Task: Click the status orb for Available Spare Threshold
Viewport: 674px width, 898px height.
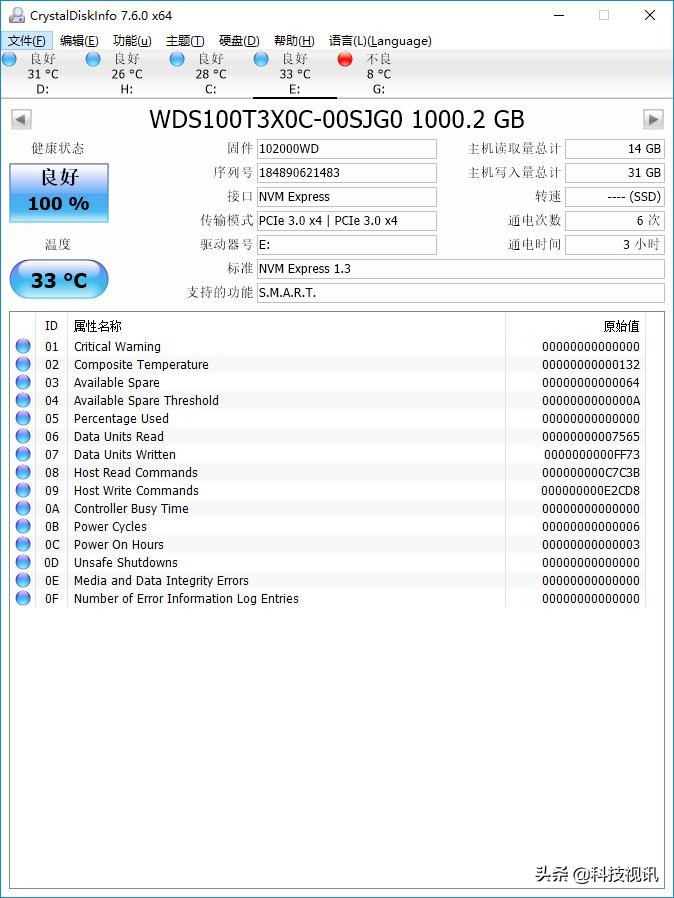Action: [23, 400]
